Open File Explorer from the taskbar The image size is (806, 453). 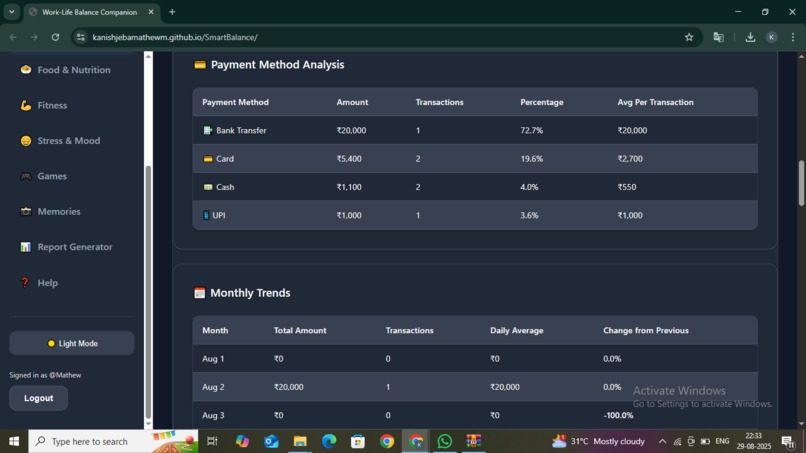pos(300,441)
